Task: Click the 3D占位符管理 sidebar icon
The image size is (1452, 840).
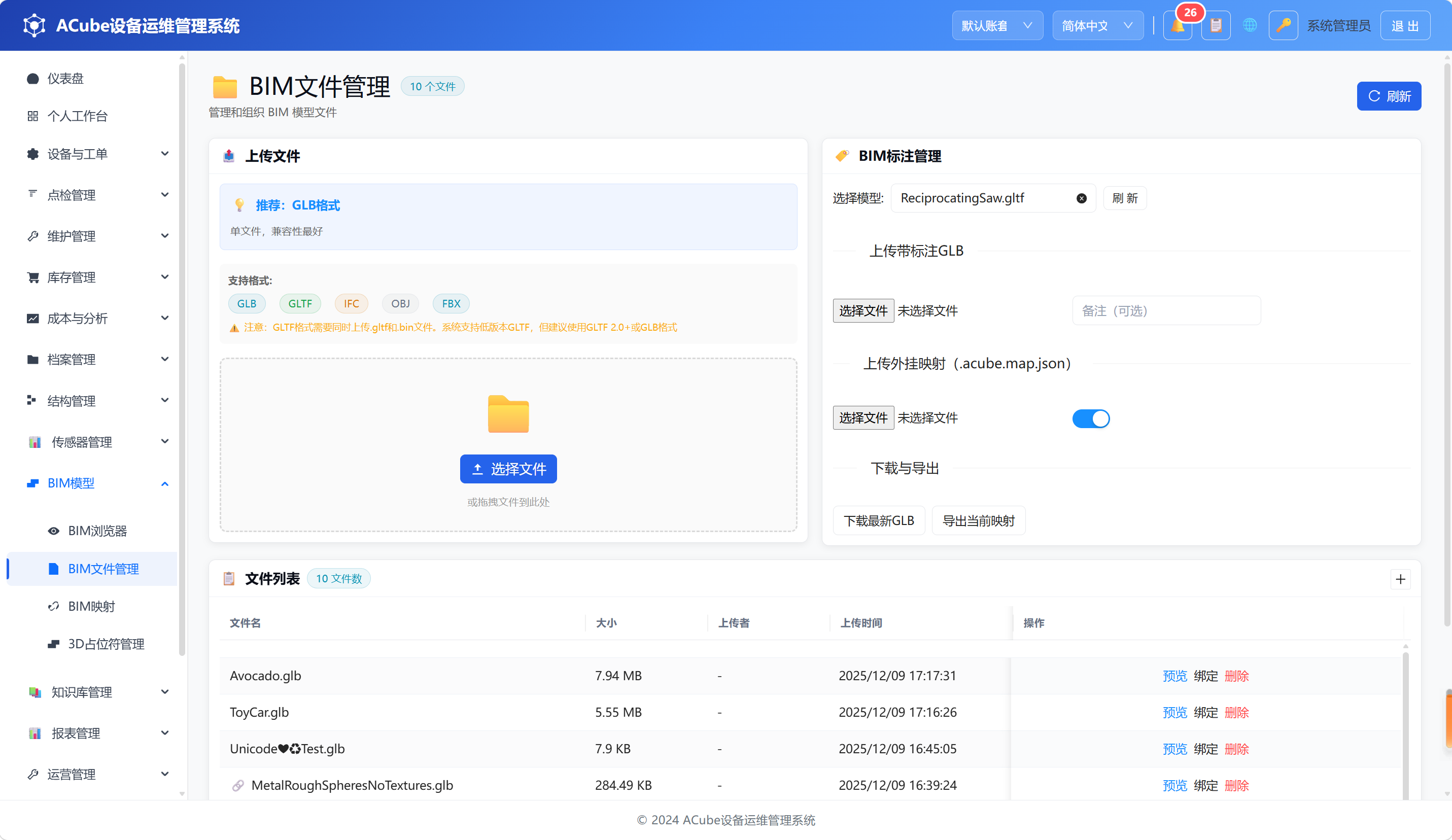Action: (54, 644)
